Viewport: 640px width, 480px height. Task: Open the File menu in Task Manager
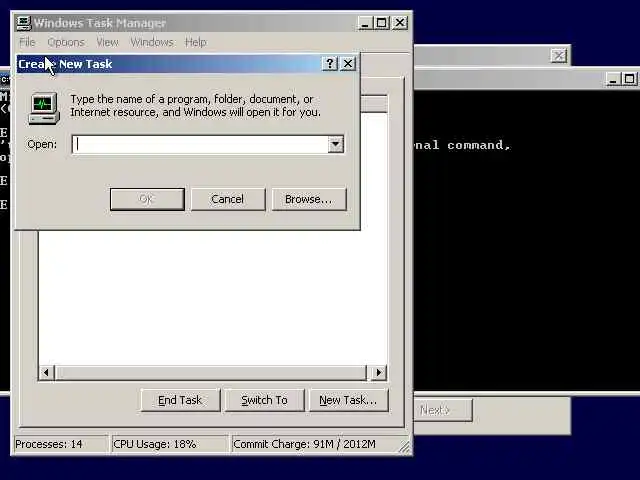coord(27,42)
